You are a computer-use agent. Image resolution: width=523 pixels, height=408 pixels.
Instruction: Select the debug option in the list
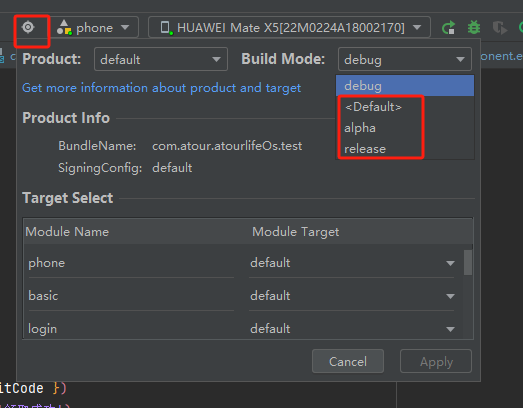(405, 86)
